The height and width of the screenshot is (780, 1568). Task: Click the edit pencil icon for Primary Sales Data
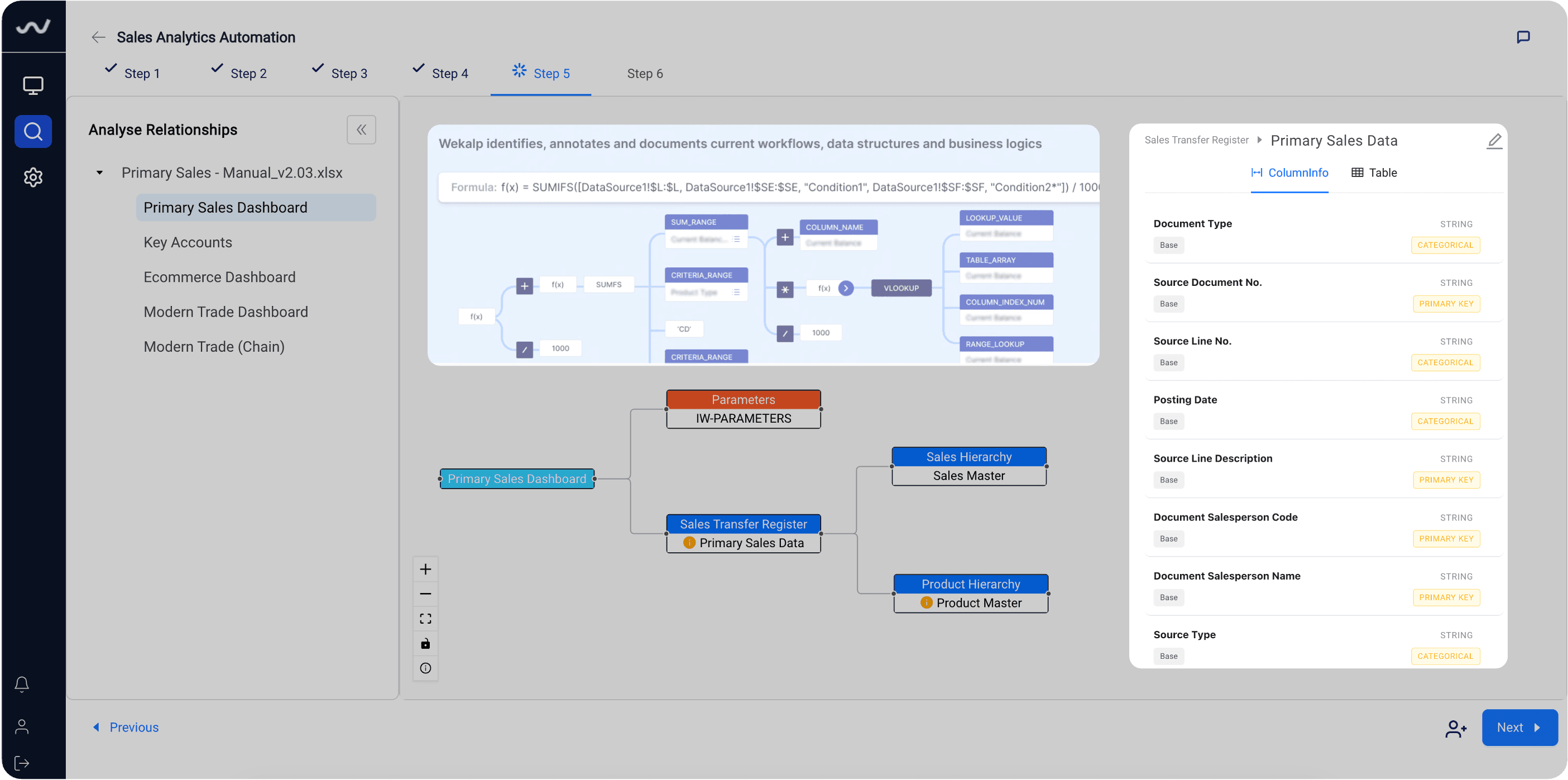[x=1494, y=141]
